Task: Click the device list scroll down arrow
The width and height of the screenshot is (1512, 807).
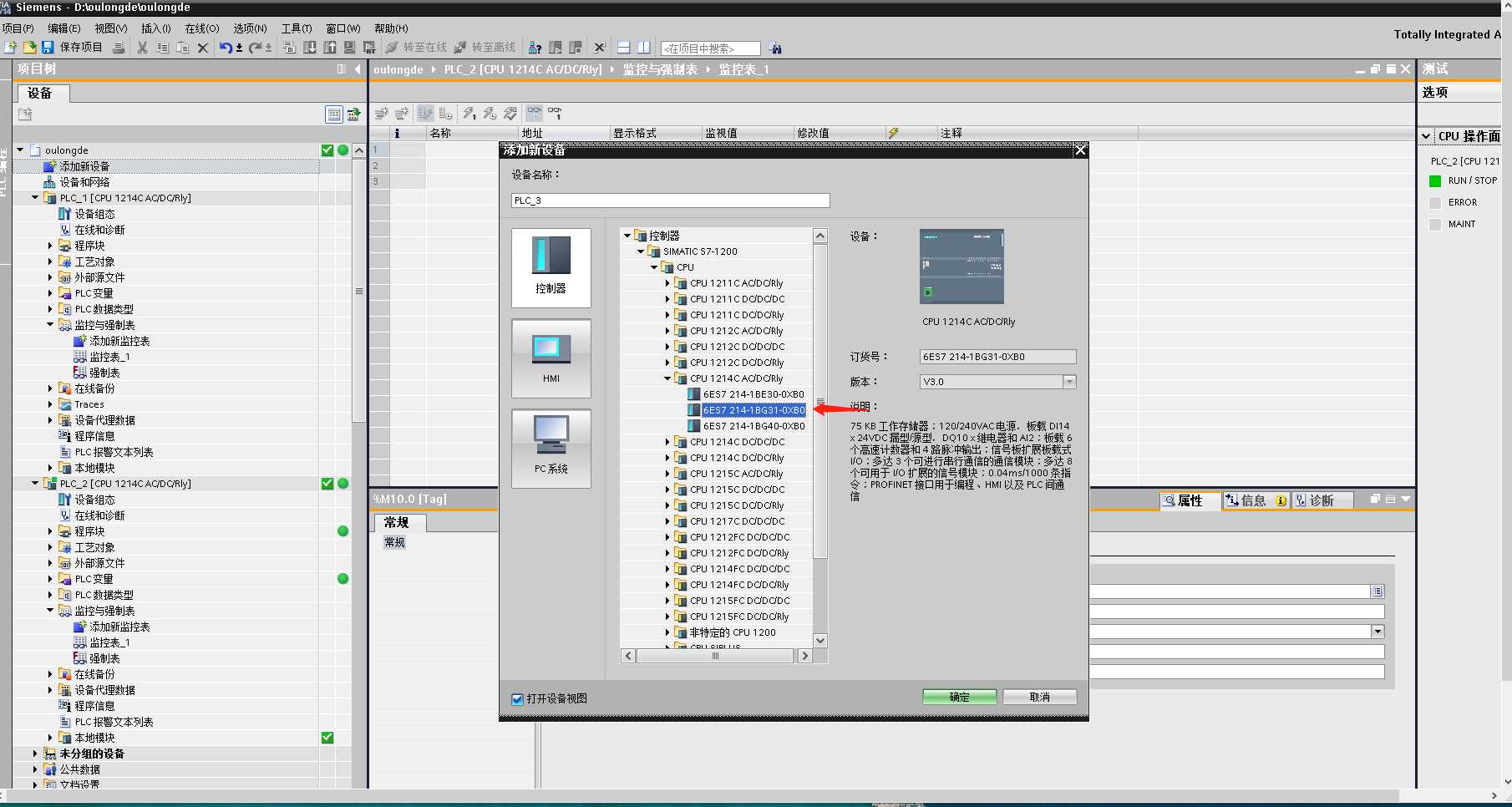Action: [x=819, y=640]
